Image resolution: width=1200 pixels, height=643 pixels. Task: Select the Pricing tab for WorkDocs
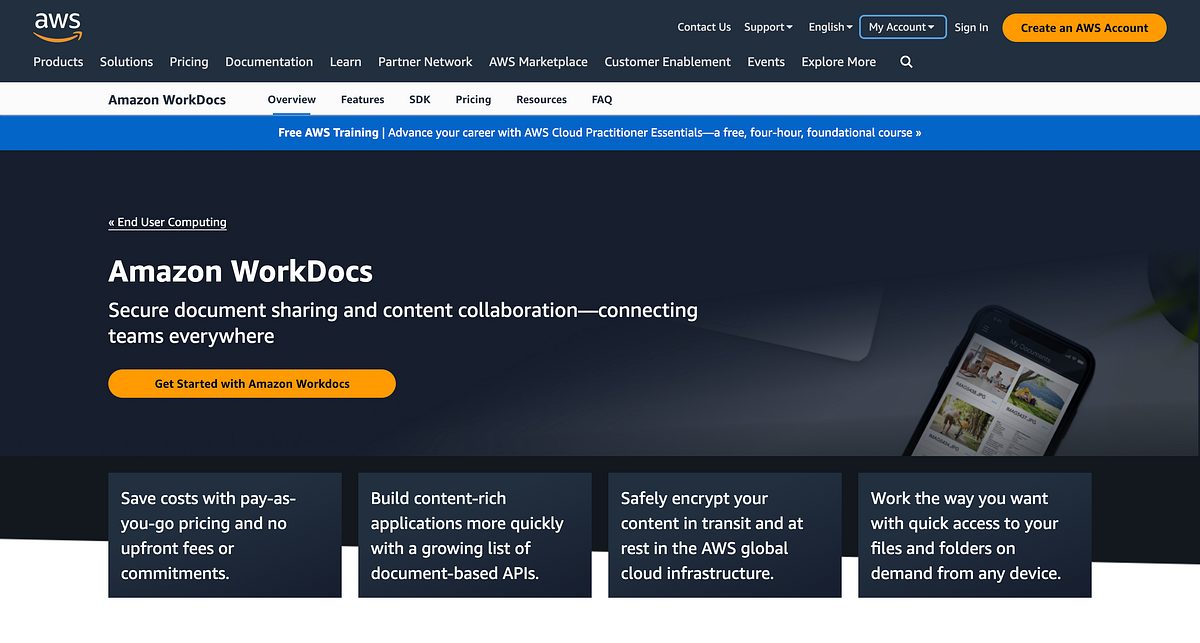pos(473,99)
